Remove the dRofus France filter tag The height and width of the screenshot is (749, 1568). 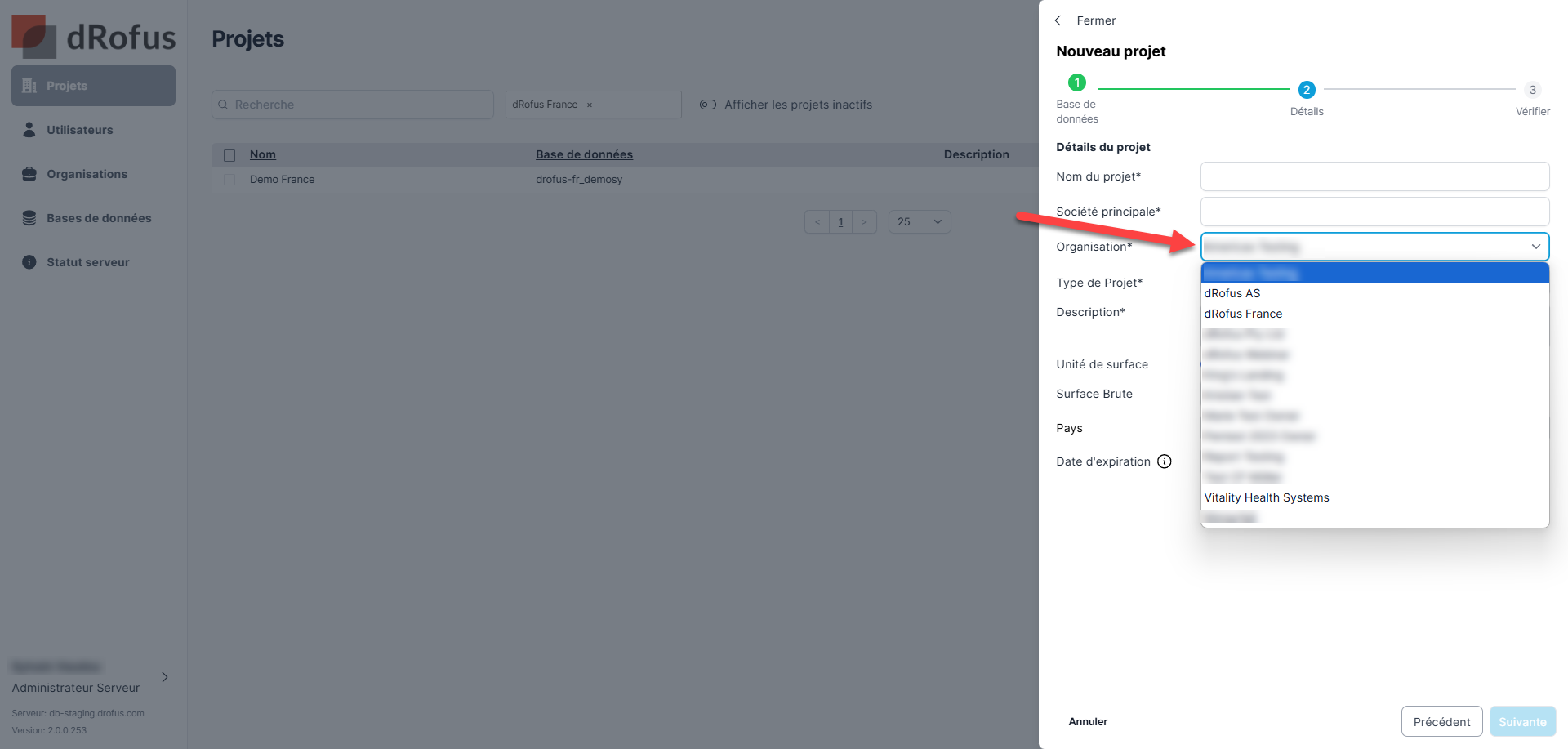click(590, 105)
